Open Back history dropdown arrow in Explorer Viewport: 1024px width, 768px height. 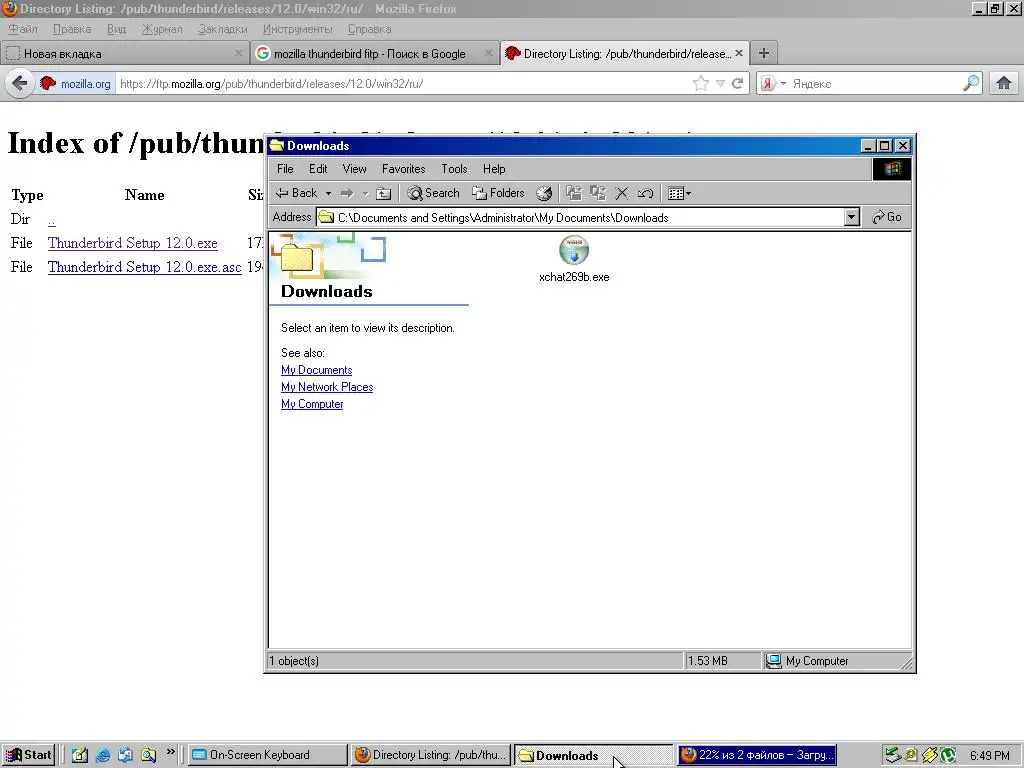click(328, 193)
